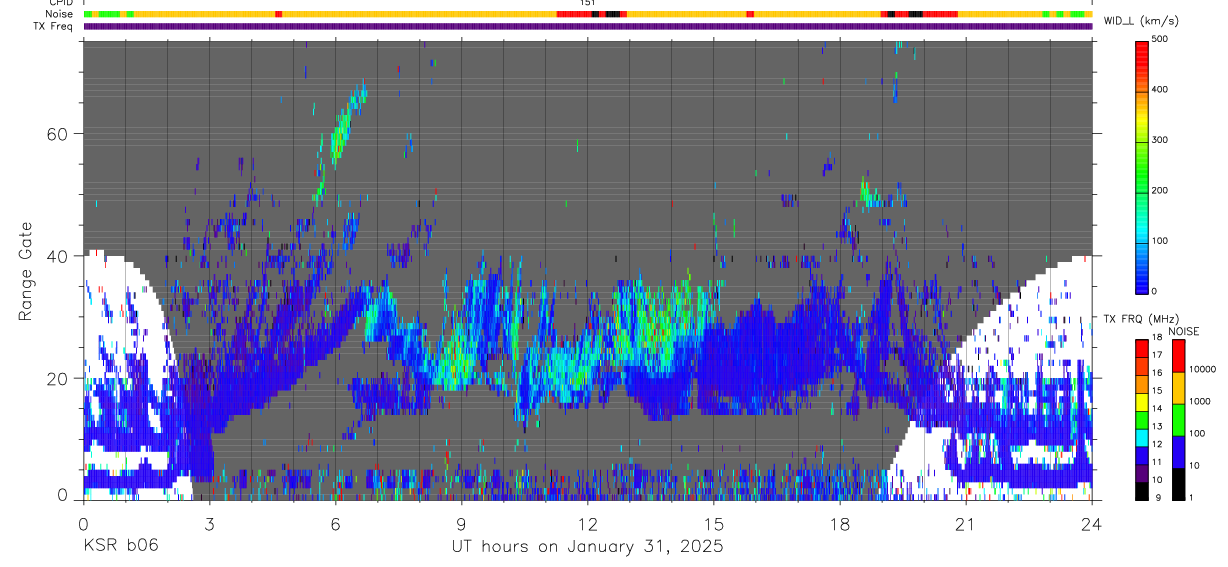Image resolution: width=1228 pixels, height=567 pixels.
Task: Click the '1000' tick on the noise legend
Action: click(x=1200, y=402)
